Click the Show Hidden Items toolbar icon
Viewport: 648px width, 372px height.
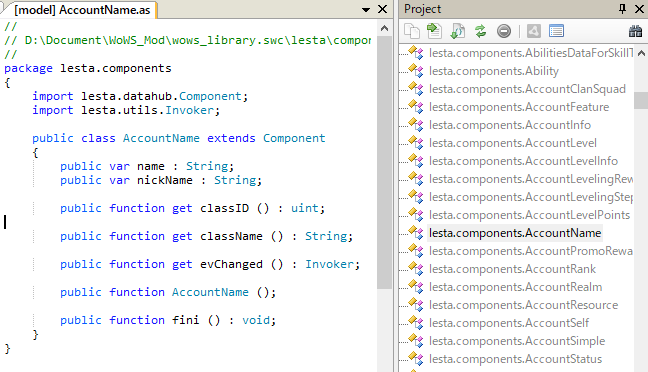click(412, 31)
